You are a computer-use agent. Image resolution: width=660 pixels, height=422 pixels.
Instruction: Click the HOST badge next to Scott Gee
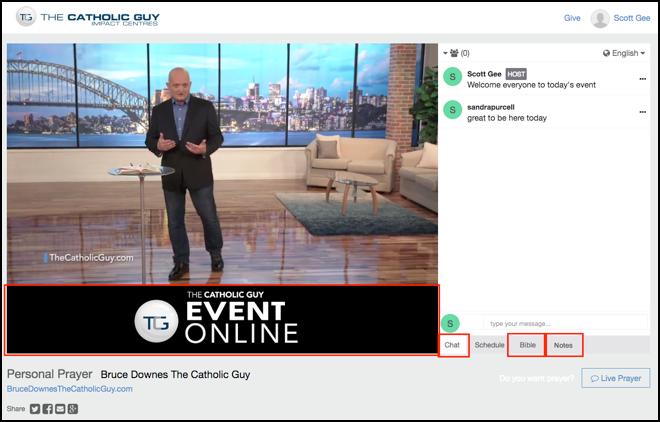(516, 74)
